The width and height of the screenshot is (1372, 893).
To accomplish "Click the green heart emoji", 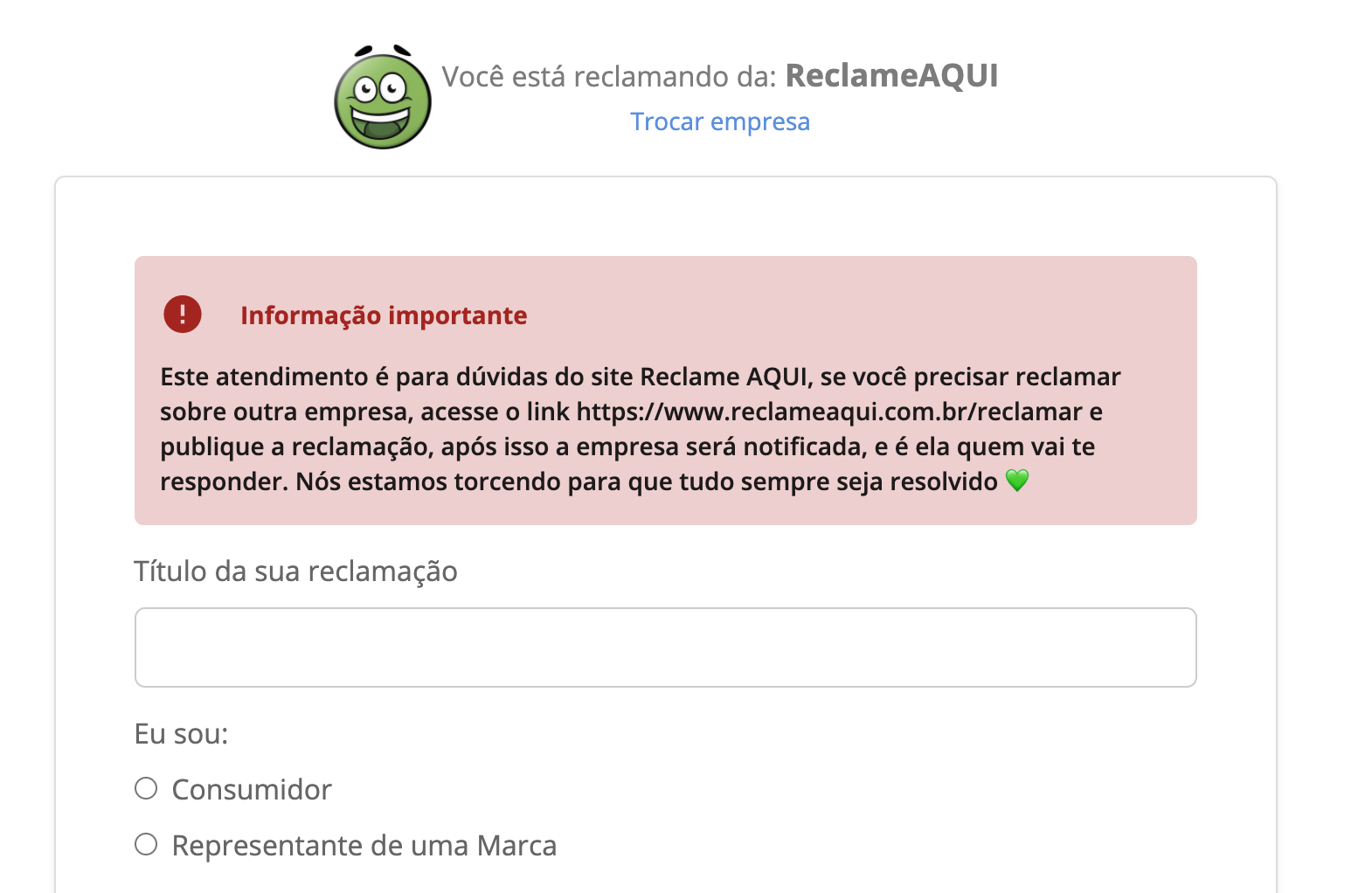I will [x=1017, y=481].
